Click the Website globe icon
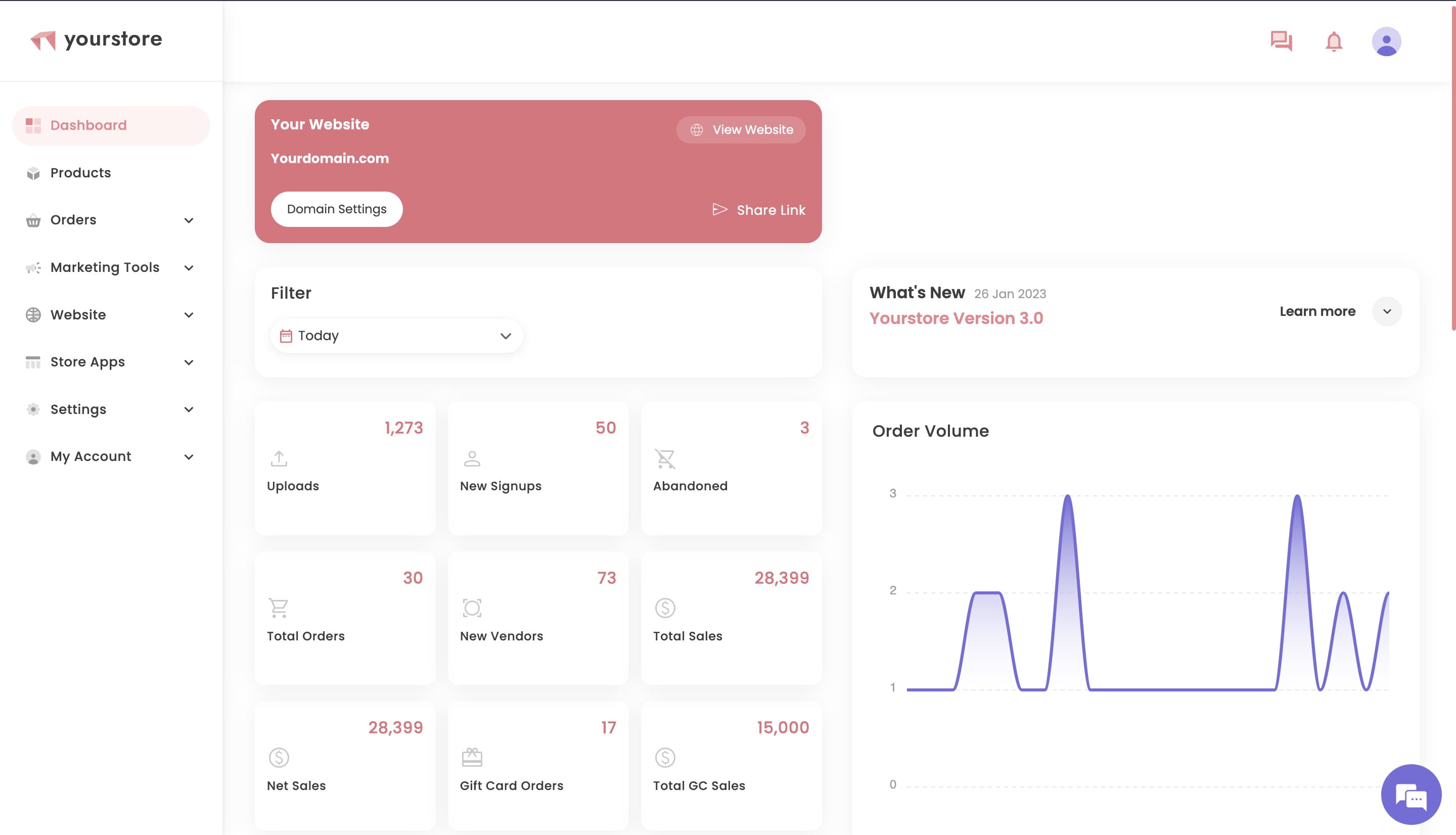The height and width of the screenshot is (835, 1456). coord(33,314)
